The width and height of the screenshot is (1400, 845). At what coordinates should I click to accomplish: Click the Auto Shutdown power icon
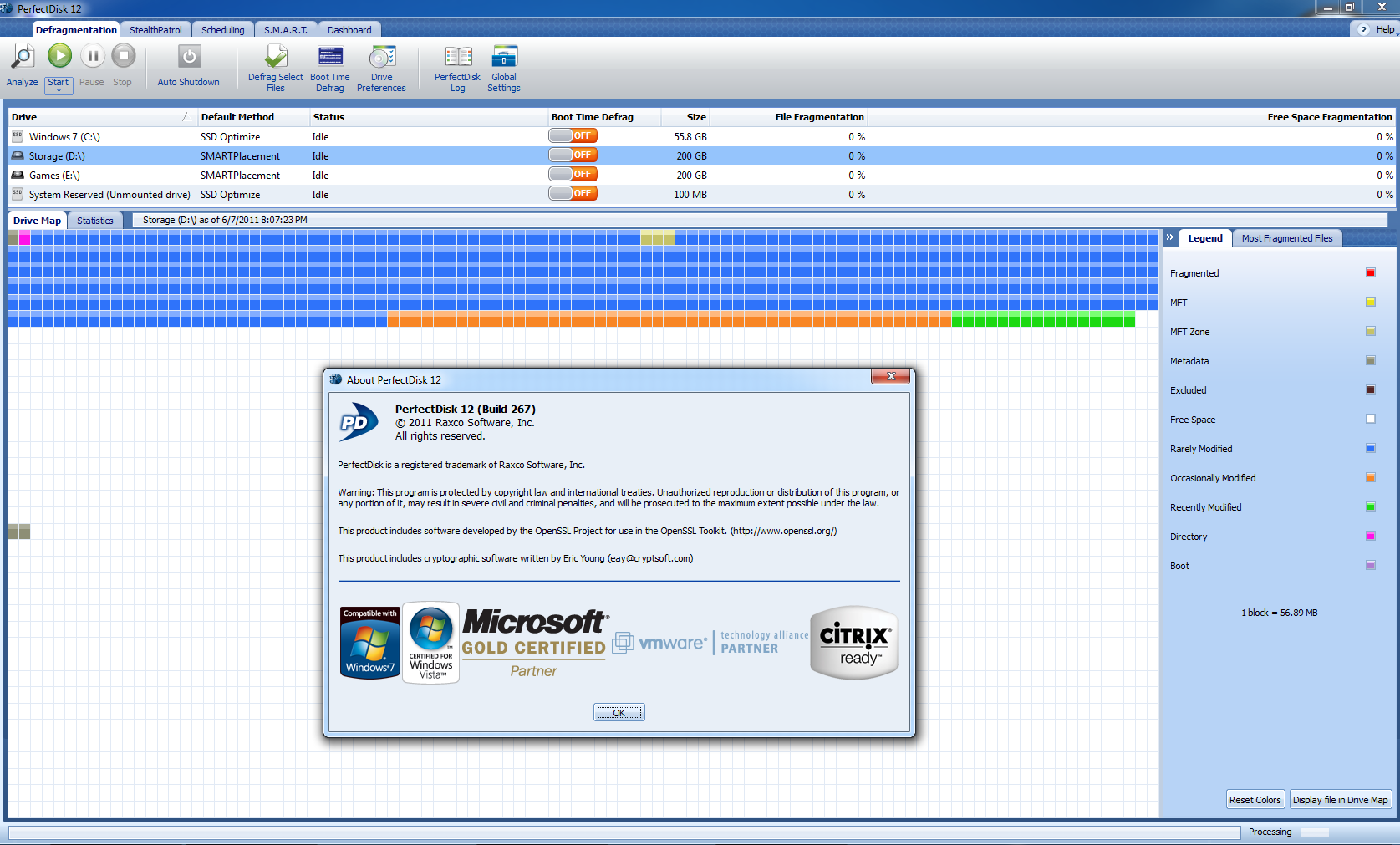[189, 58]
